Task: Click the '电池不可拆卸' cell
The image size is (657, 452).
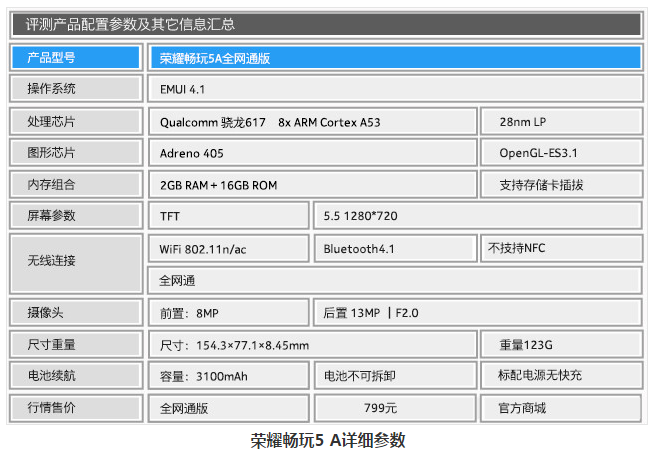Action: (395, 376)
